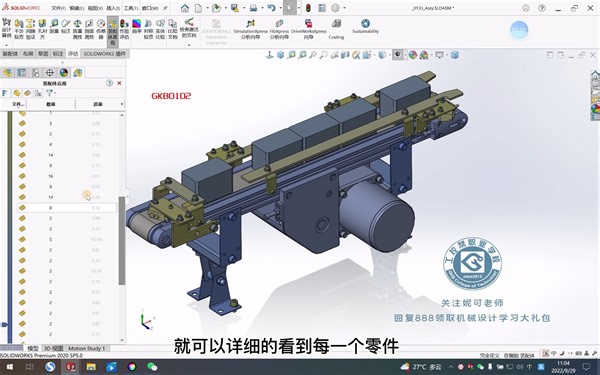Switch to the FeatureManager design tree tab
600x375 pixels.
8,72
